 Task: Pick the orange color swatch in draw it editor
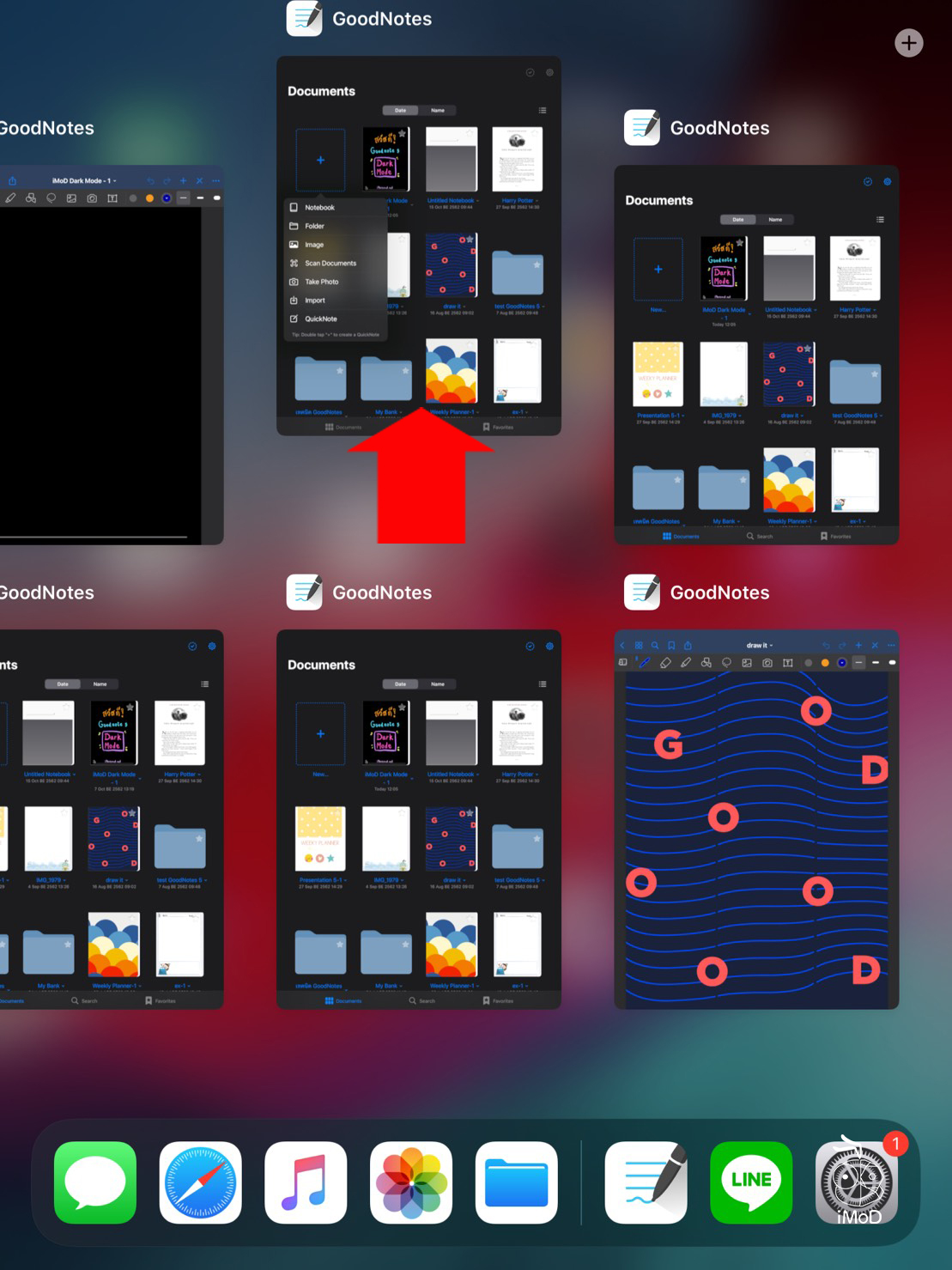(825, 663)
